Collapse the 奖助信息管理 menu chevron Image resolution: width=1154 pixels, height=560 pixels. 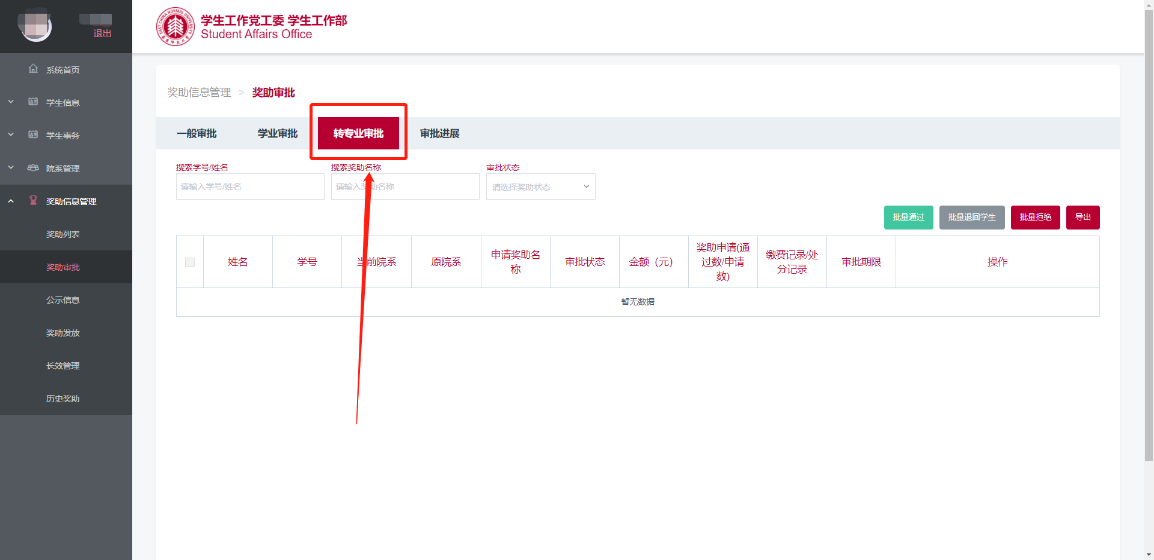pyautogui.click(x=11, y=201)
